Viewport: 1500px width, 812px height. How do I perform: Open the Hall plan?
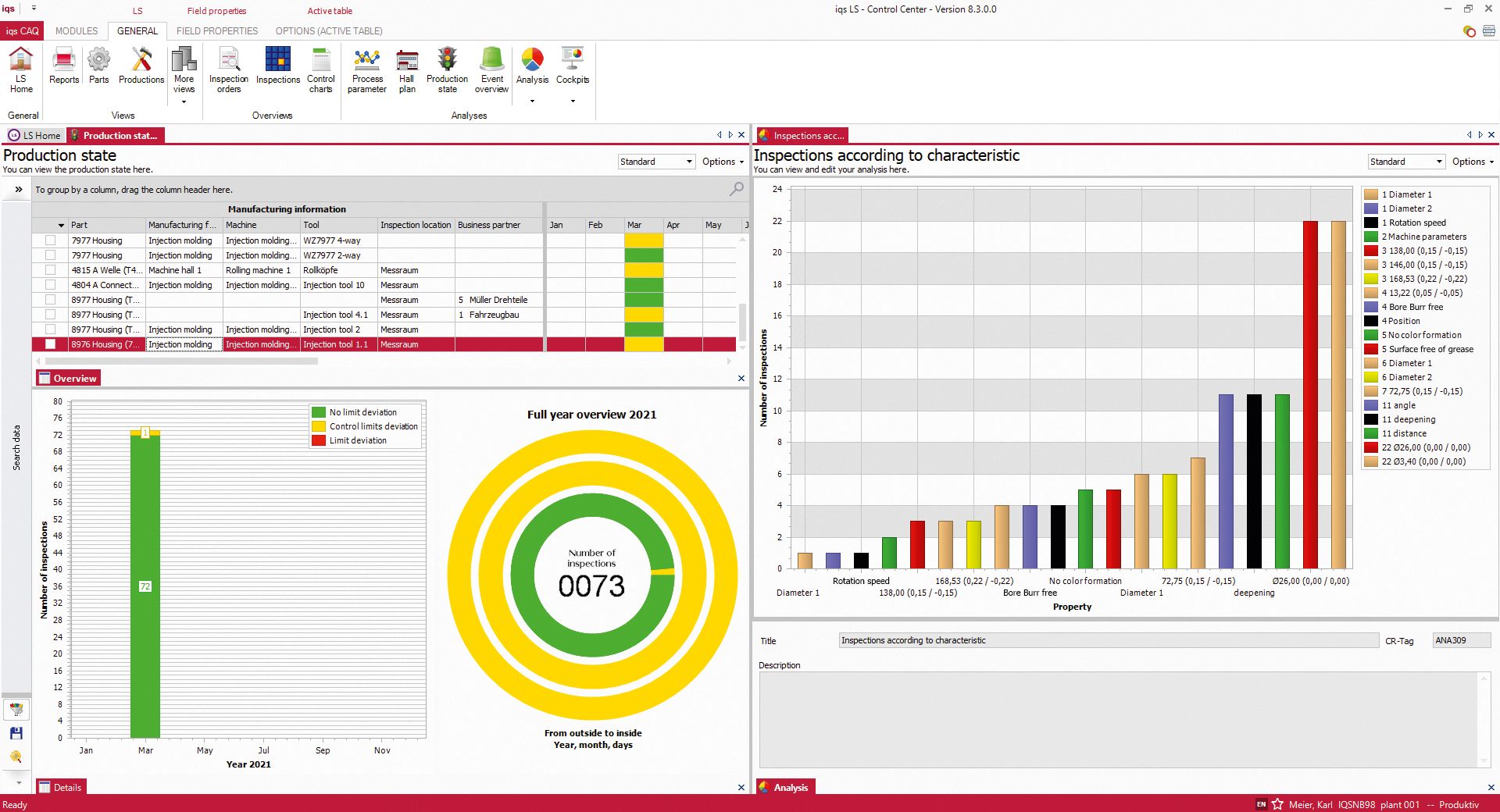coord(406,69)
